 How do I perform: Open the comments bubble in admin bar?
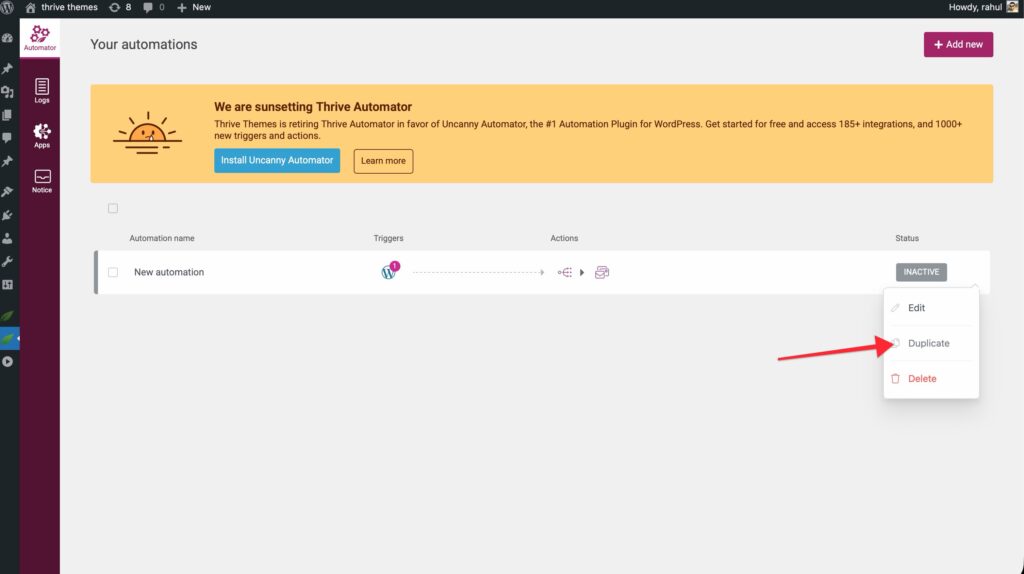tap(154, 7)
